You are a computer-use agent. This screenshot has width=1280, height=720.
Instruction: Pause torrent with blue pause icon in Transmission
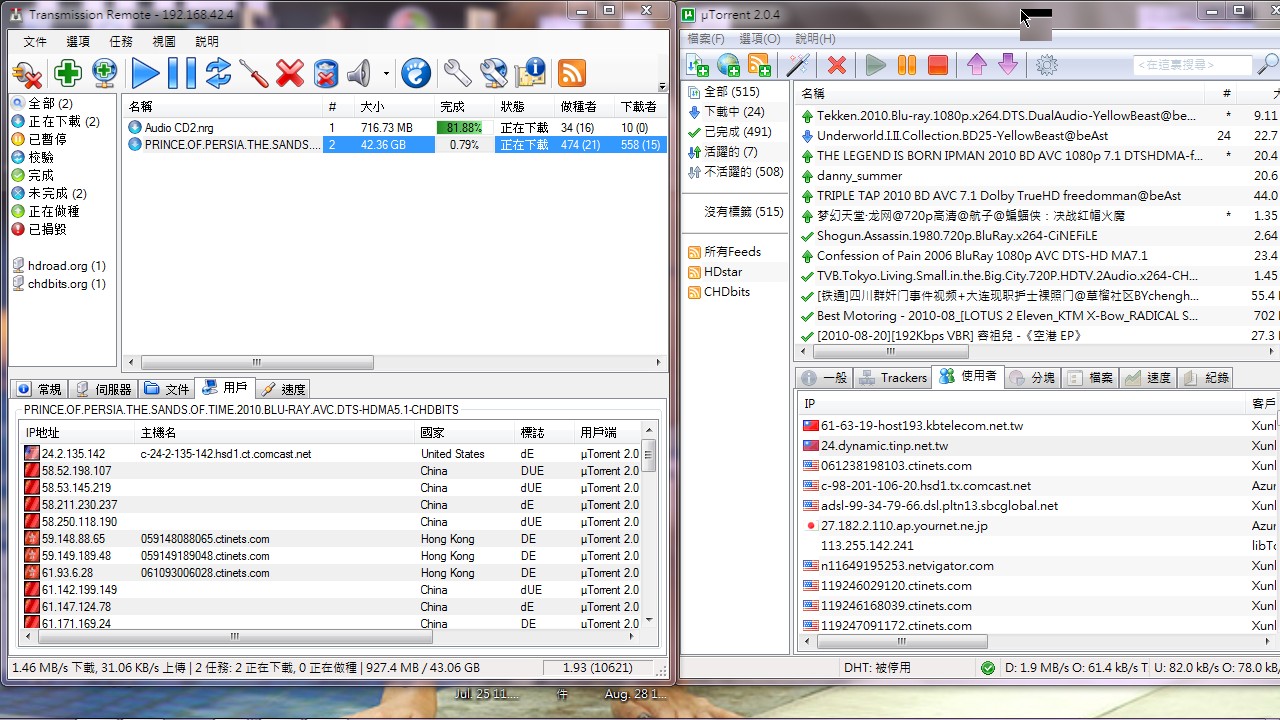click(x=182, y=73)
